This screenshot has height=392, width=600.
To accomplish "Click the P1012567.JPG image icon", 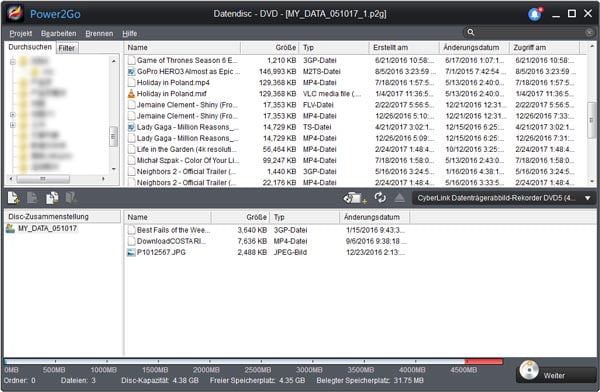I will coord(131,252).
